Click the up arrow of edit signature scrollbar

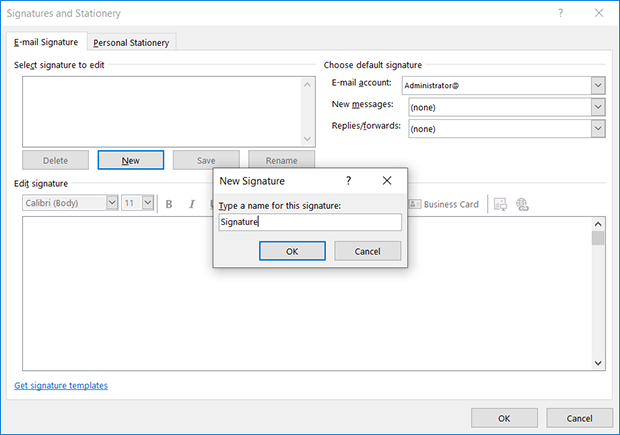[x=598, y=224]
